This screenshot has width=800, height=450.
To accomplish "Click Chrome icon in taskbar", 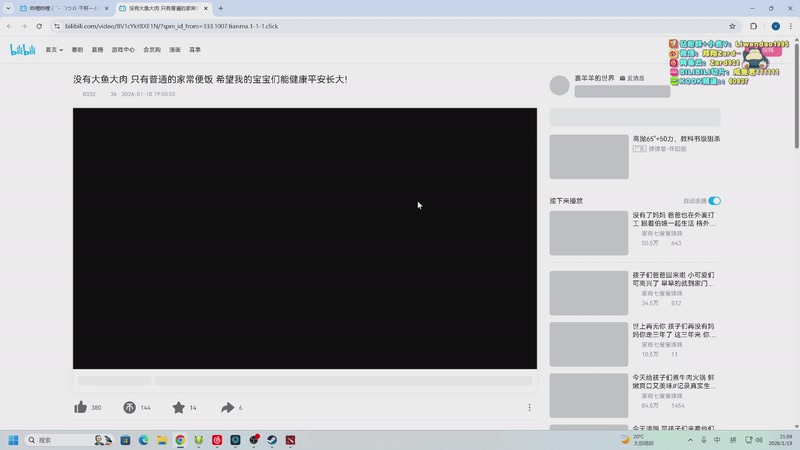I will click(x=180, y=440).
